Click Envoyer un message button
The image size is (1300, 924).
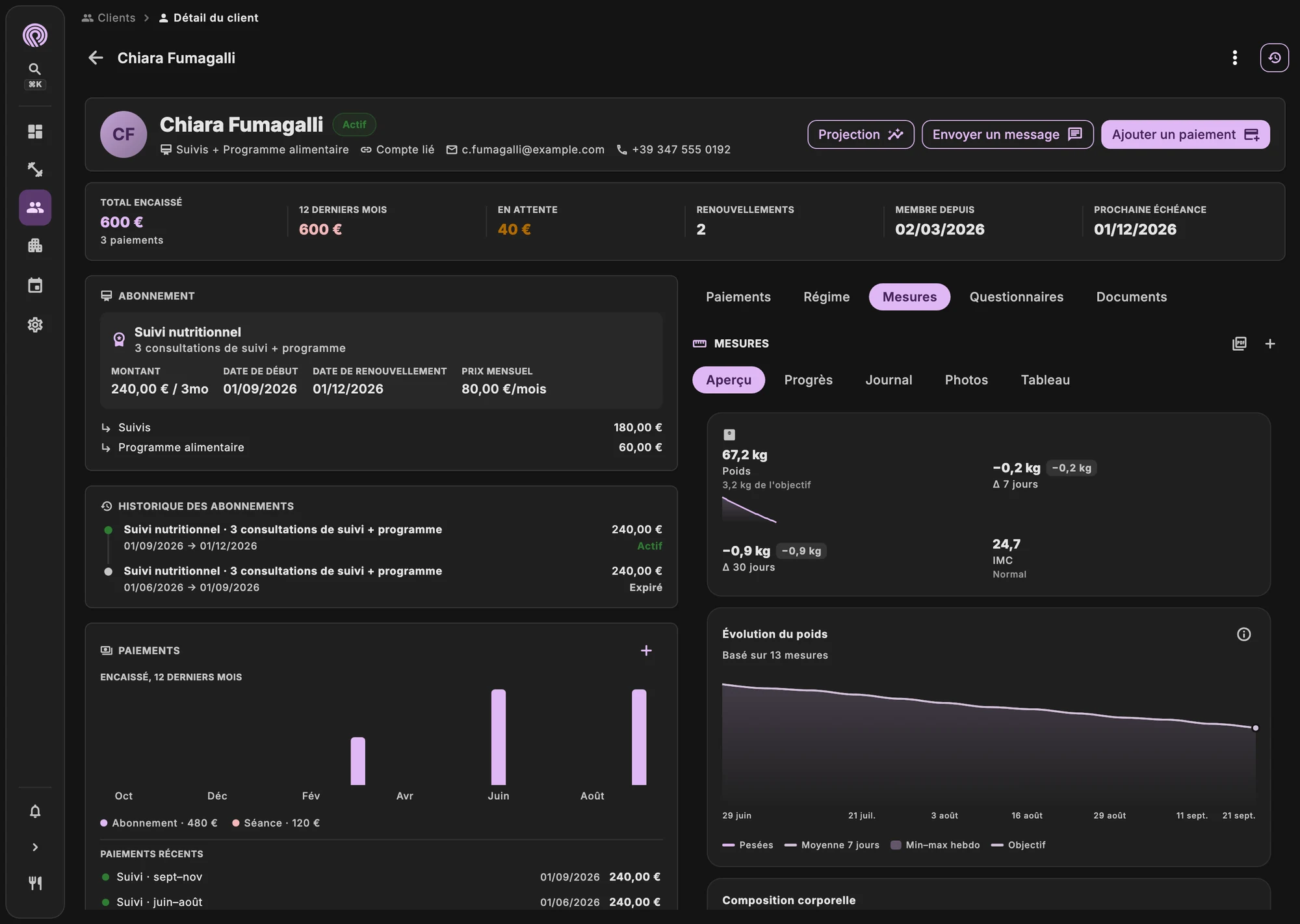pos(1007,135)
